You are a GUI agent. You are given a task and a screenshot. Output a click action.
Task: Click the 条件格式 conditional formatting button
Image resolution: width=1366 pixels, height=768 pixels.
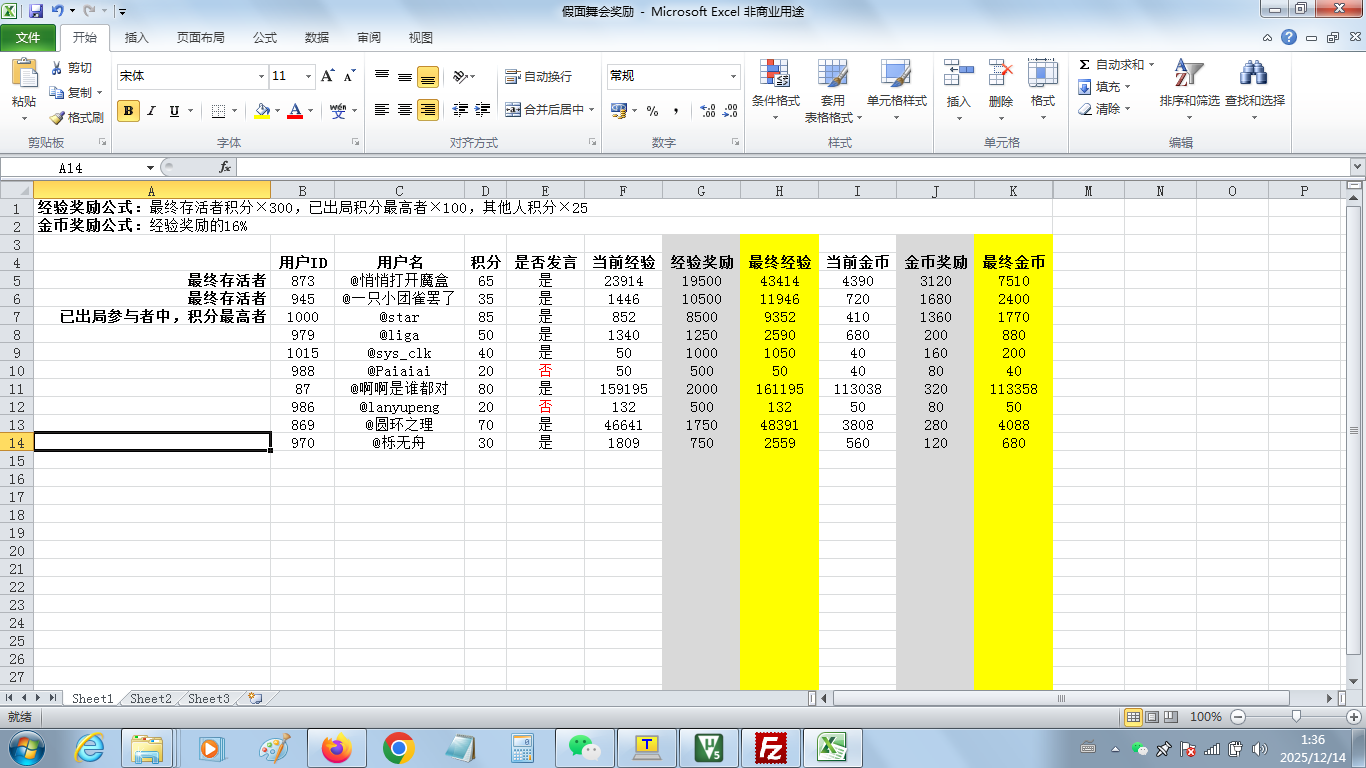pos(775,88)
